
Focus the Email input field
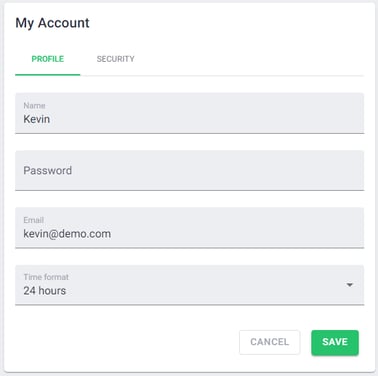189,228
